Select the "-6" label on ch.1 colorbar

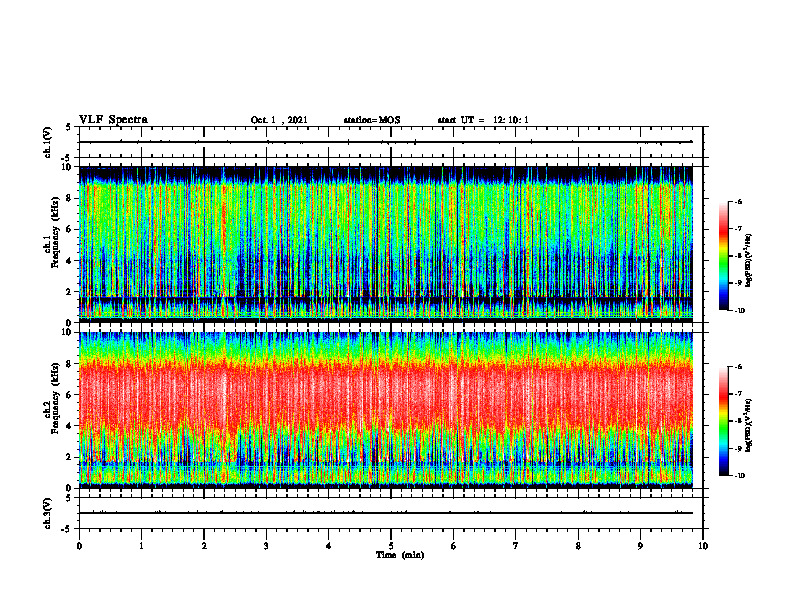pos(738,201)
